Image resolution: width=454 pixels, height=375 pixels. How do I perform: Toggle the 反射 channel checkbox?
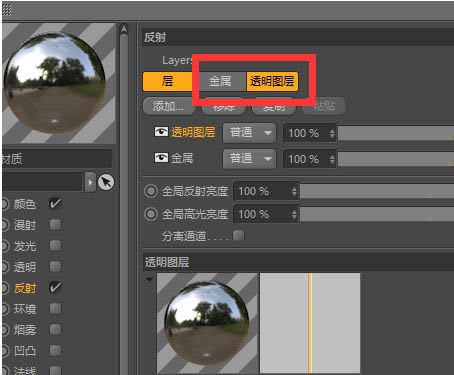tap(55, 287)
